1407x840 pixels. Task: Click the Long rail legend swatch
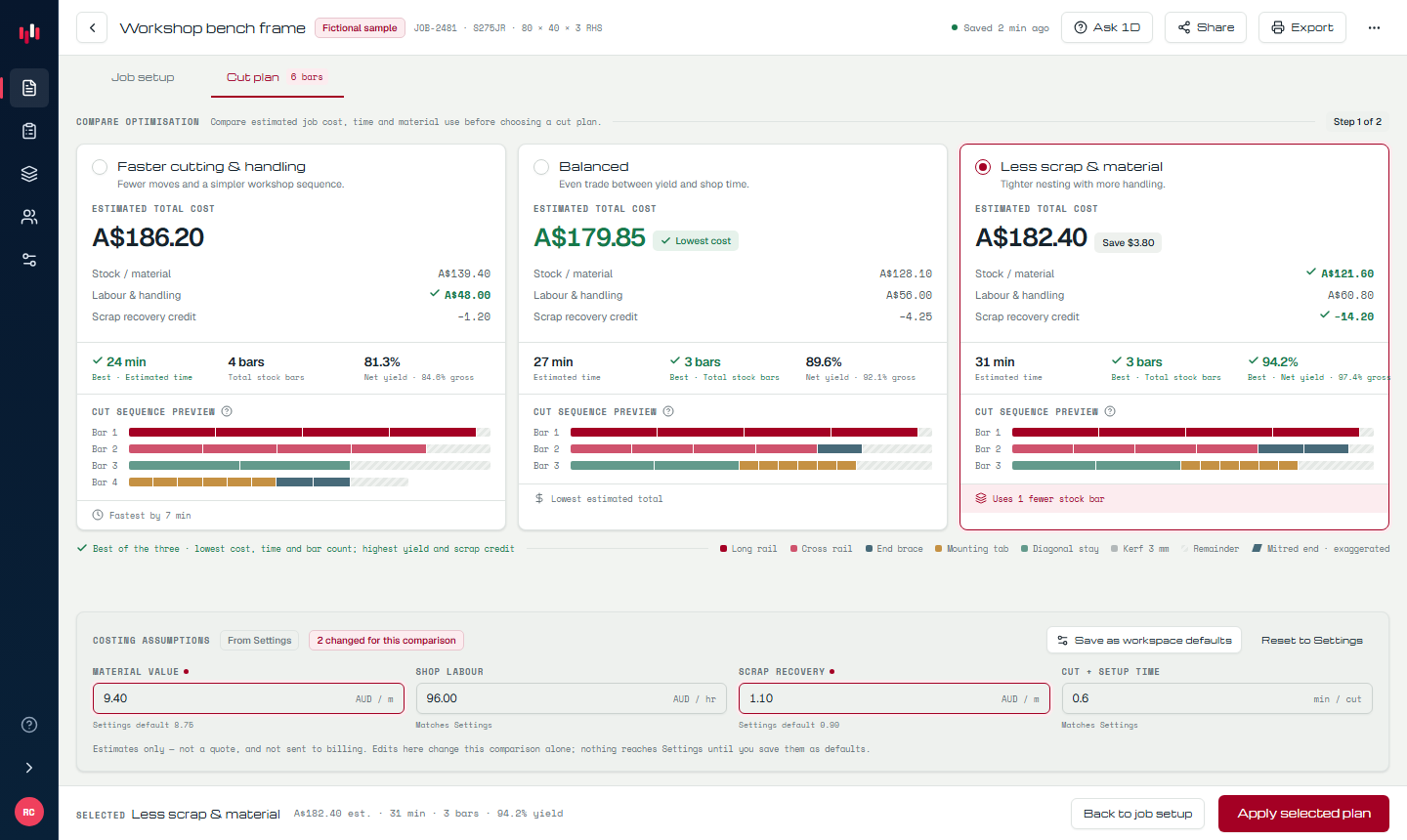click(723, 549)
